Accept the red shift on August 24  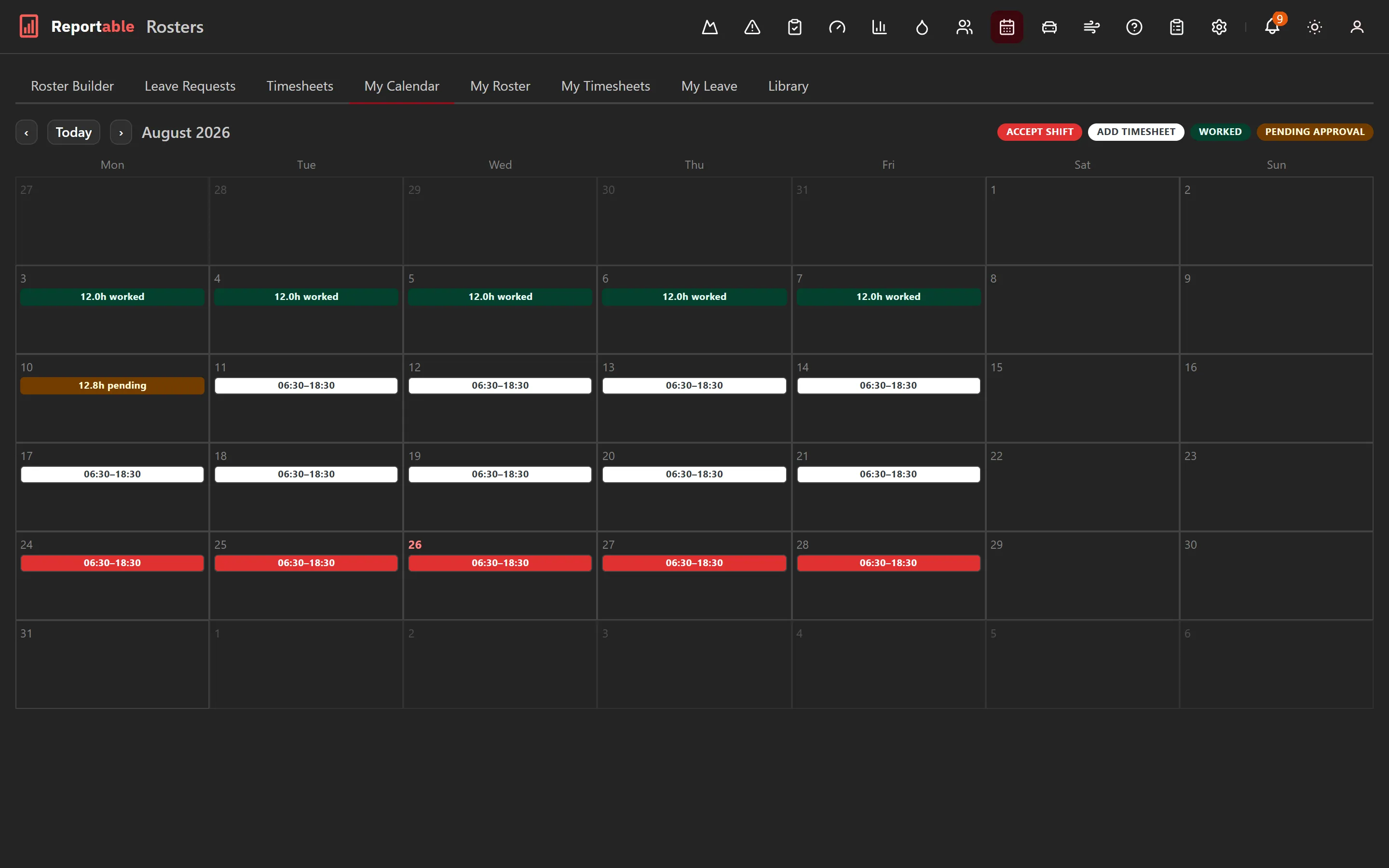point(112,563)
